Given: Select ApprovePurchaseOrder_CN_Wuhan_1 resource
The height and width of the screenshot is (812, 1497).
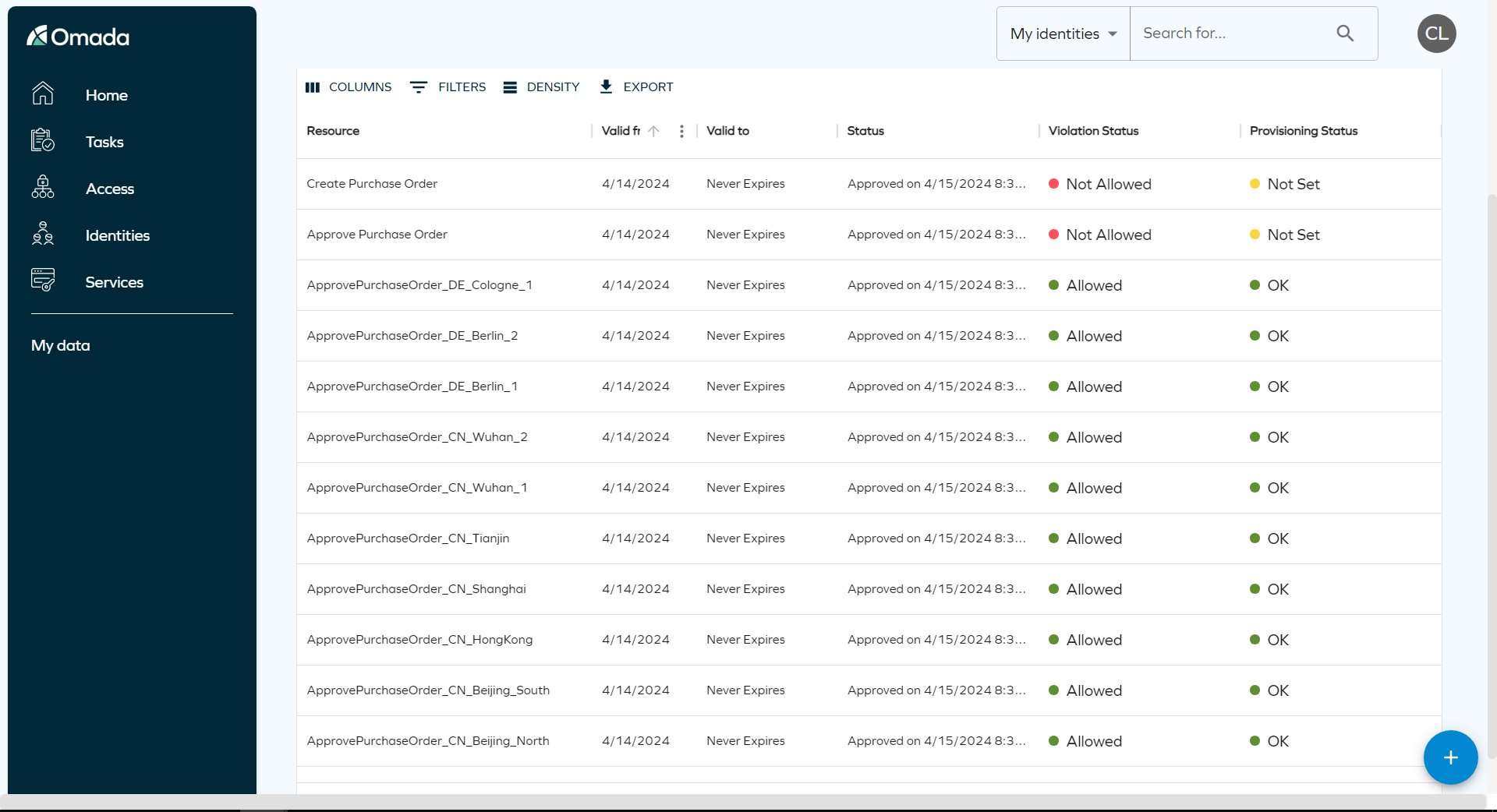Looking at the screenshot, I should (x=417, y=488).
